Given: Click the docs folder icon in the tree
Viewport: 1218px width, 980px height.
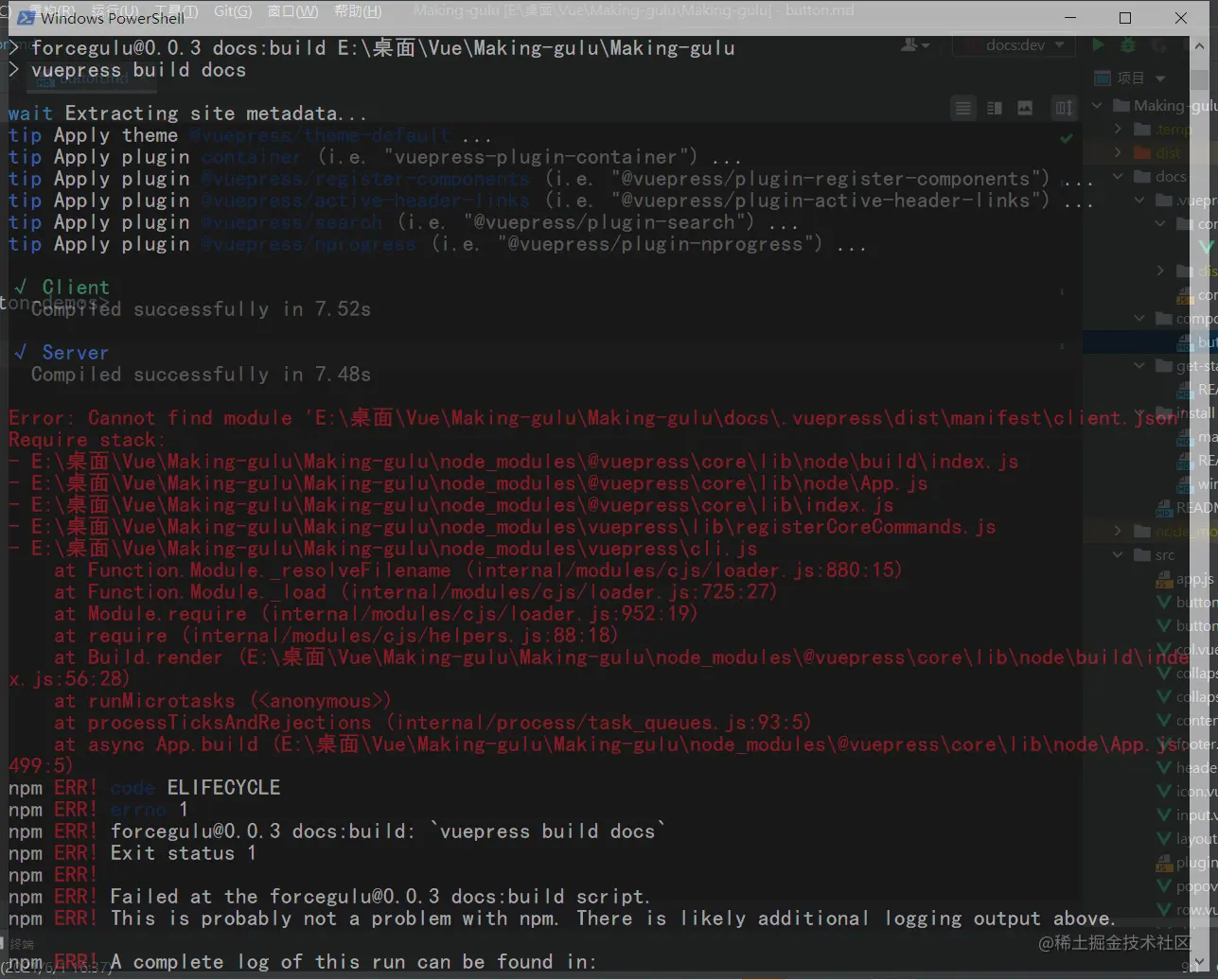Looking at the screenshot, I should click(1142, 177).
